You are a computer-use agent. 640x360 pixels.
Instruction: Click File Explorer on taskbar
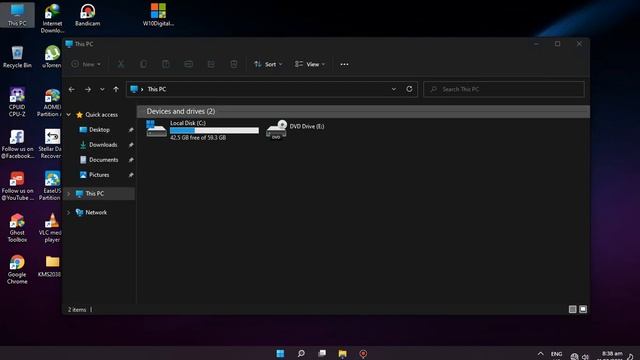pyautogui.click(x=342, y=353)
